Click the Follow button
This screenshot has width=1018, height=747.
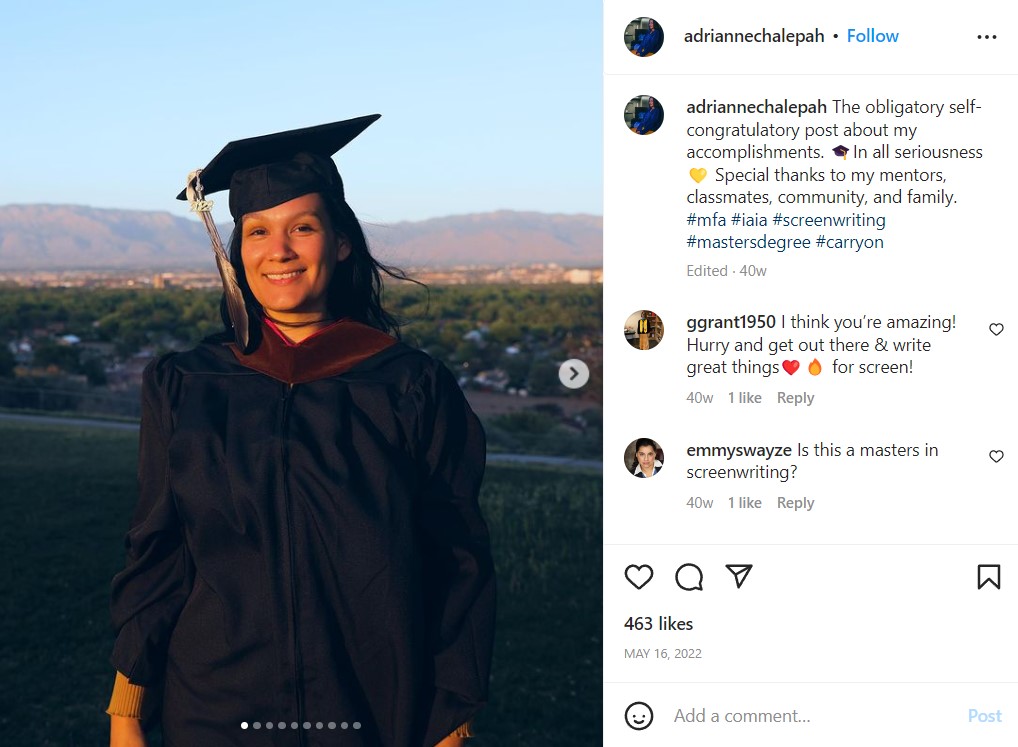click(872, 36)
